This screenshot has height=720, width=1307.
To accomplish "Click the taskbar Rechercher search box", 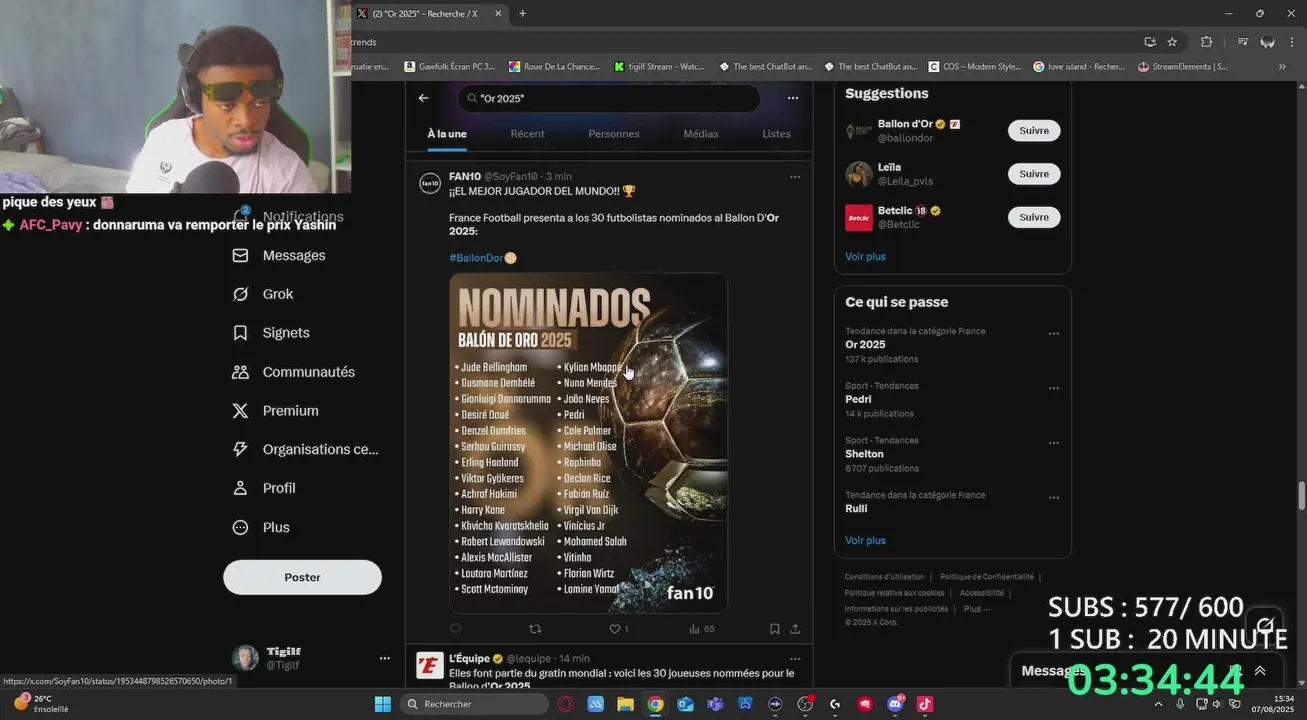I will (474, 704).
